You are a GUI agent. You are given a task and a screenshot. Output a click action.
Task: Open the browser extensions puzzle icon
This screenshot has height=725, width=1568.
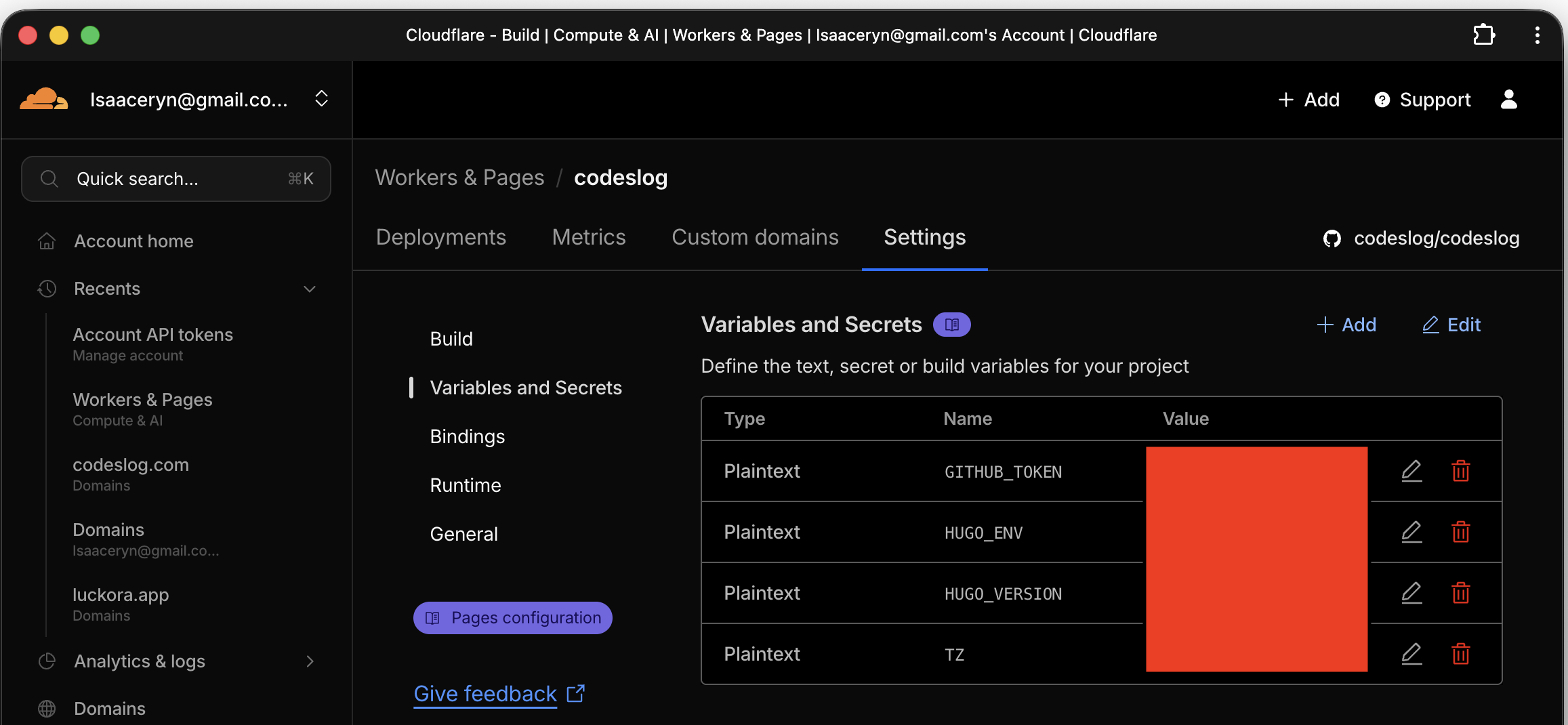(x=1484, y=35)
